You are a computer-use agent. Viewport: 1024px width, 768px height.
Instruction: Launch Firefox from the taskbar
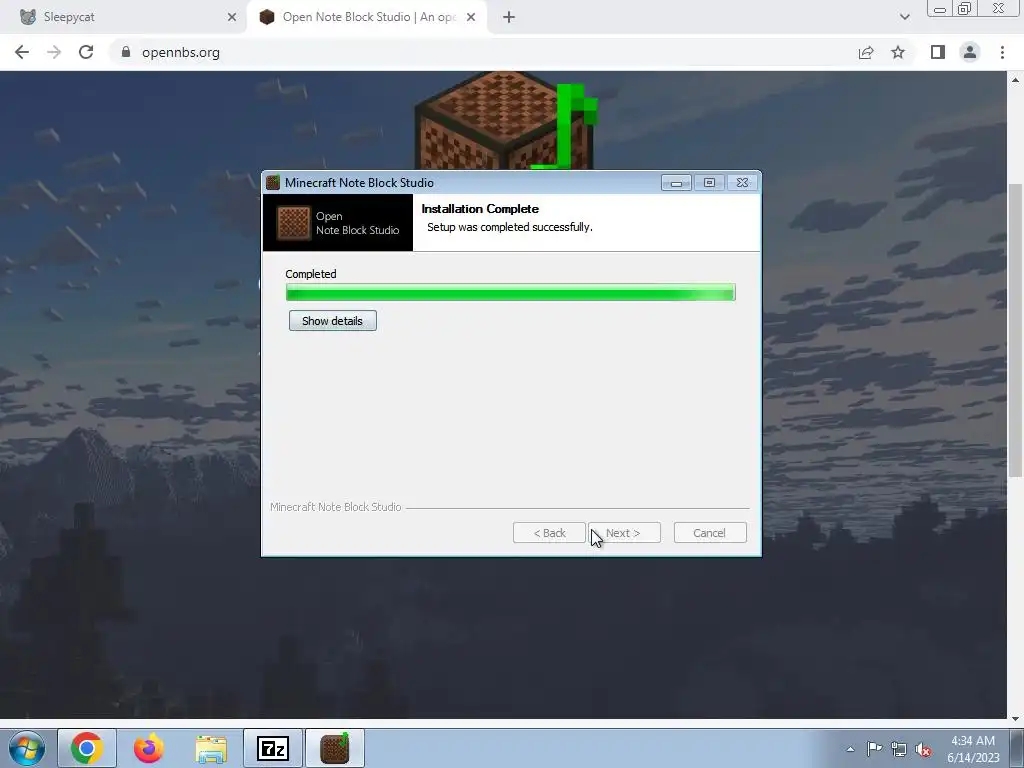149,748
